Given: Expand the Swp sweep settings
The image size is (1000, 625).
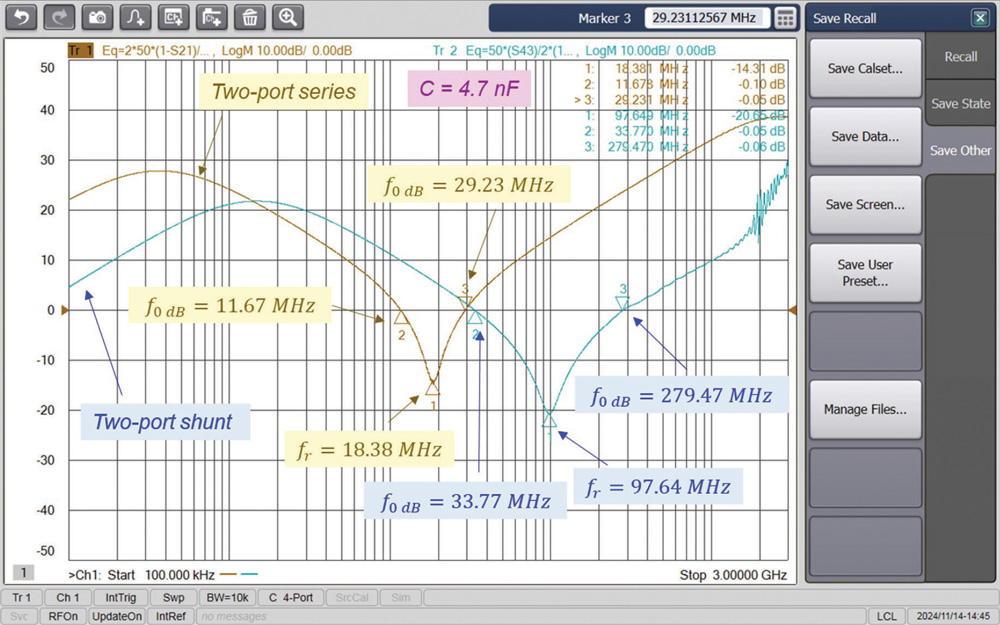Looking at the screenshot, I should coord(173,597).
